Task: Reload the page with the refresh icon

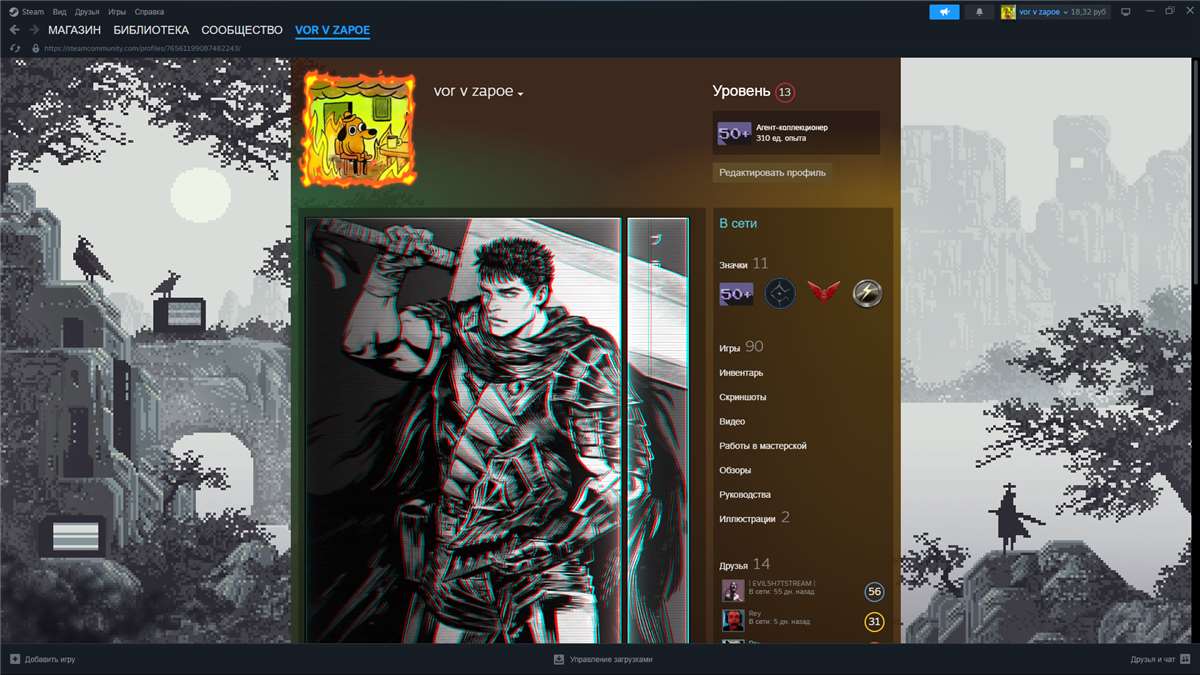Action: (14, 48)
